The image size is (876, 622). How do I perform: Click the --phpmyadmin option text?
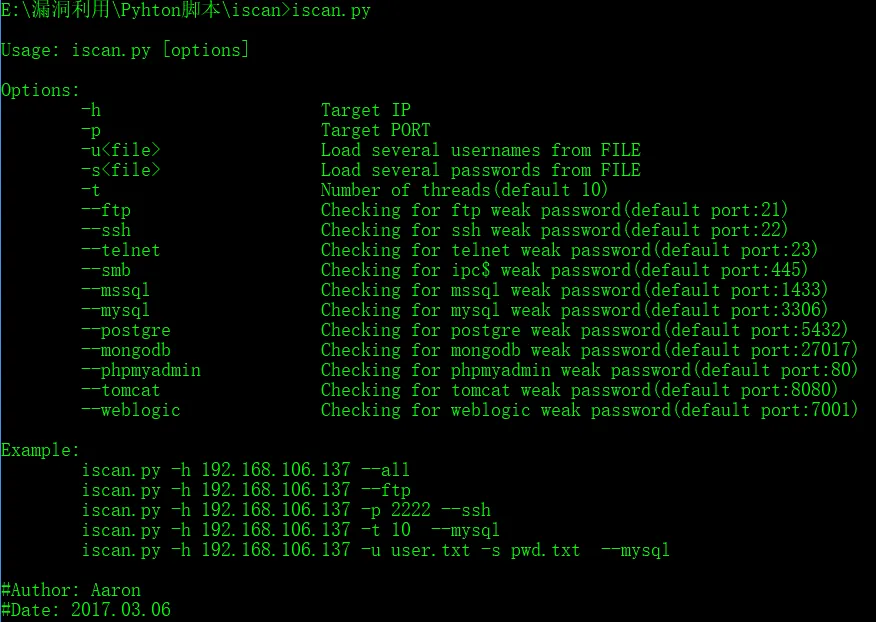141,370
